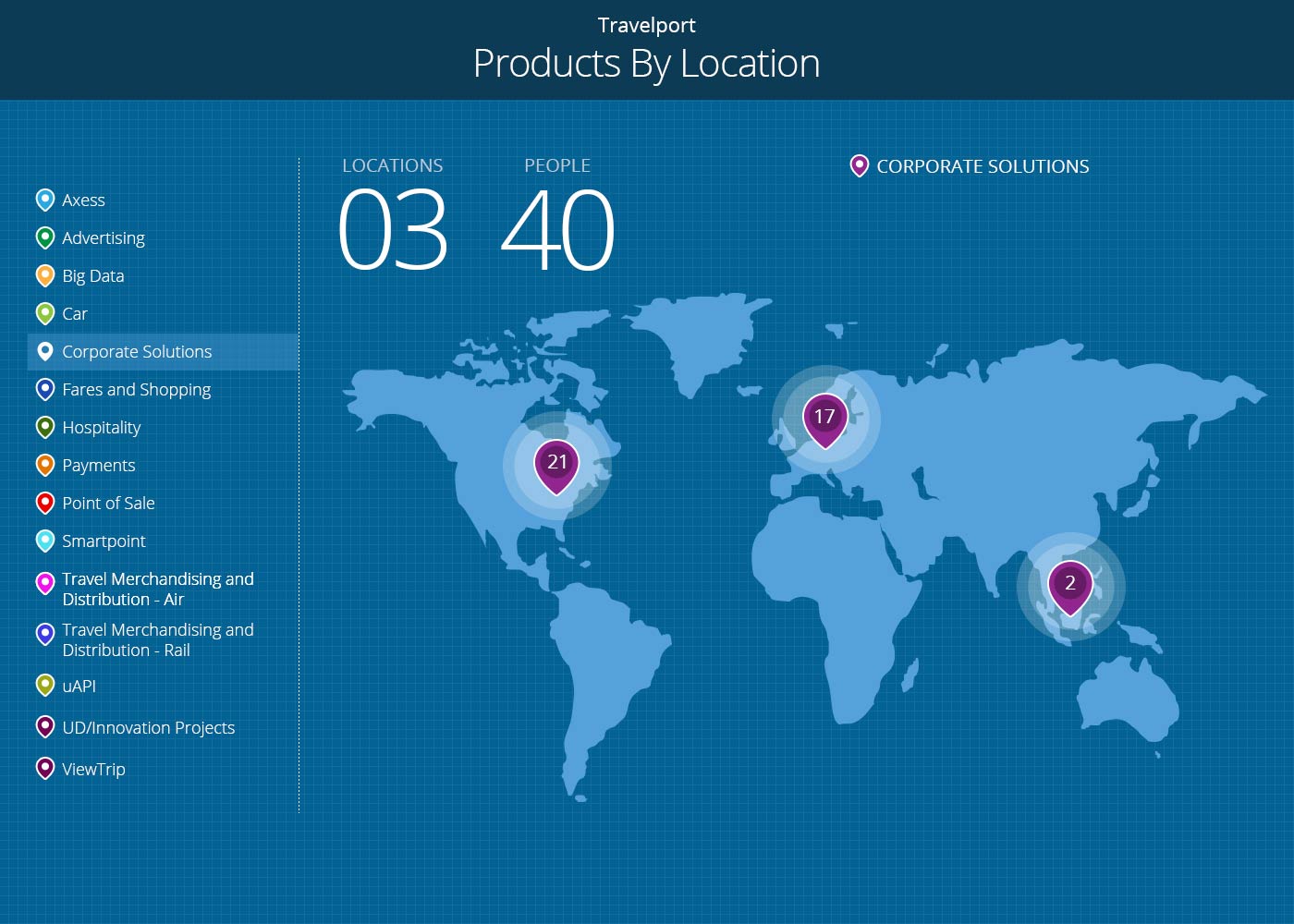This screenshot has height=924, width=1294.
Task: Open the Axess product in the list
Action: pos(83,200)
